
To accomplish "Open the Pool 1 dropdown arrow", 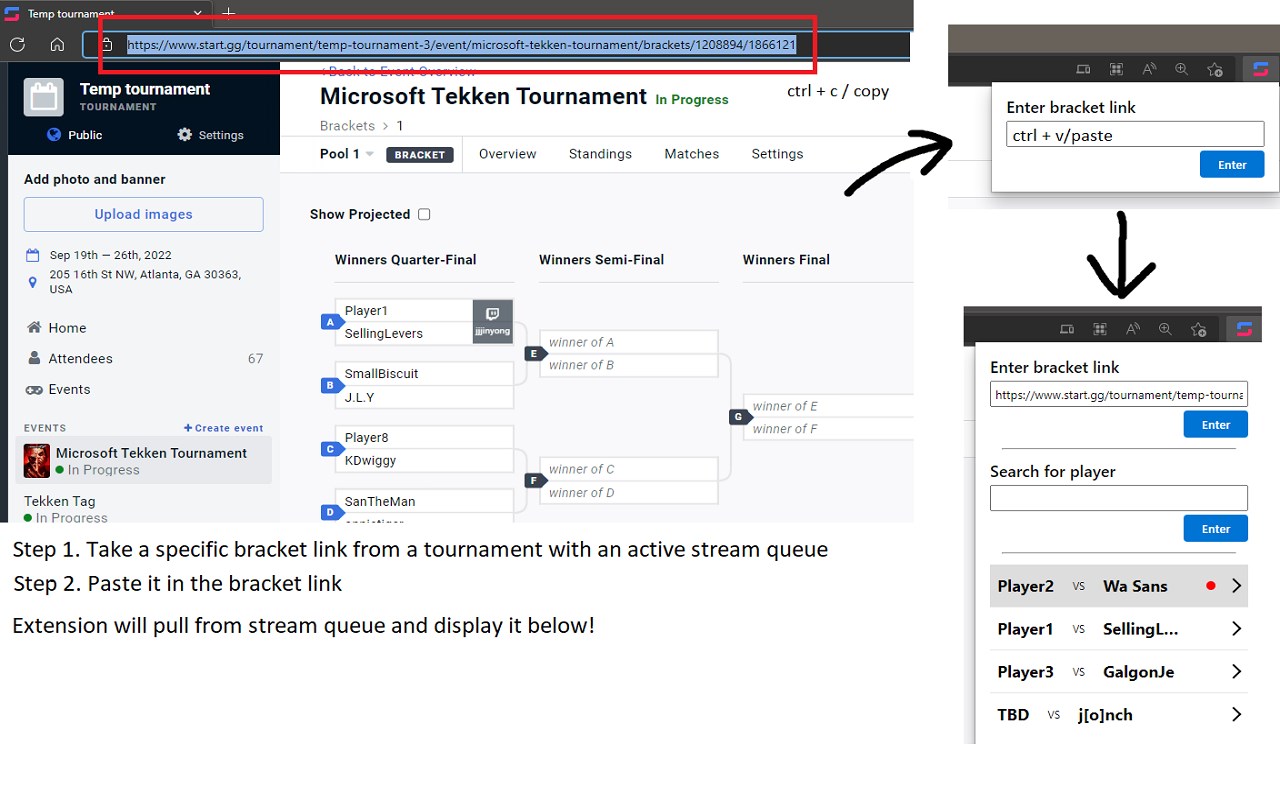I will point(369,154).
